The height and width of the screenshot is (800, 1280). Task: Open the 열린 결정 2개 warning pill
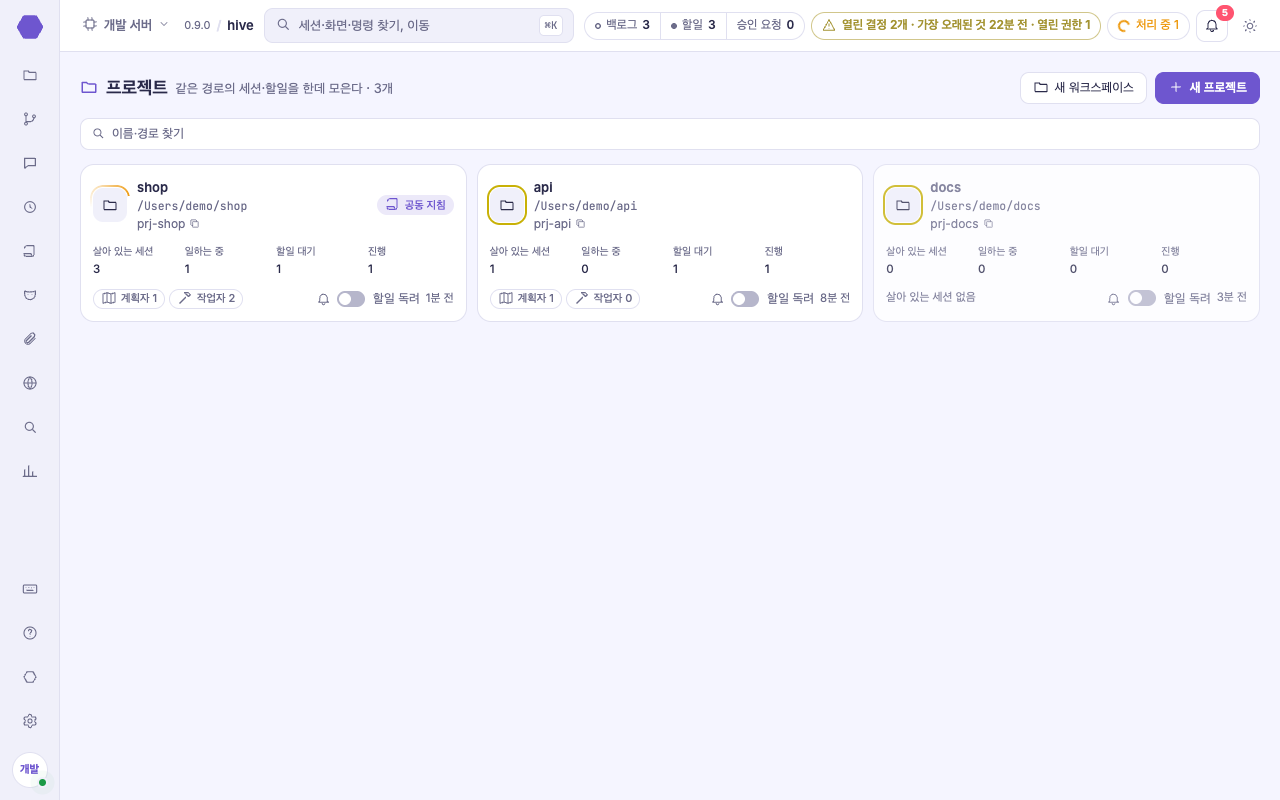(956, 25)
